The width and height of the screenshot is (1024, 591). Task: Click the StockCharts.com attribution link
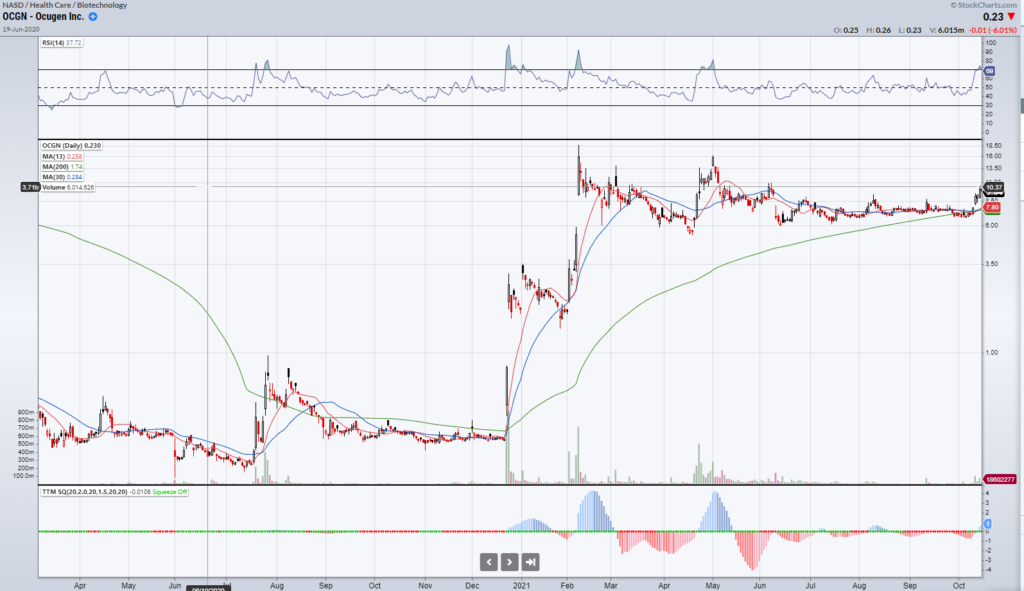tap(984, 5)
